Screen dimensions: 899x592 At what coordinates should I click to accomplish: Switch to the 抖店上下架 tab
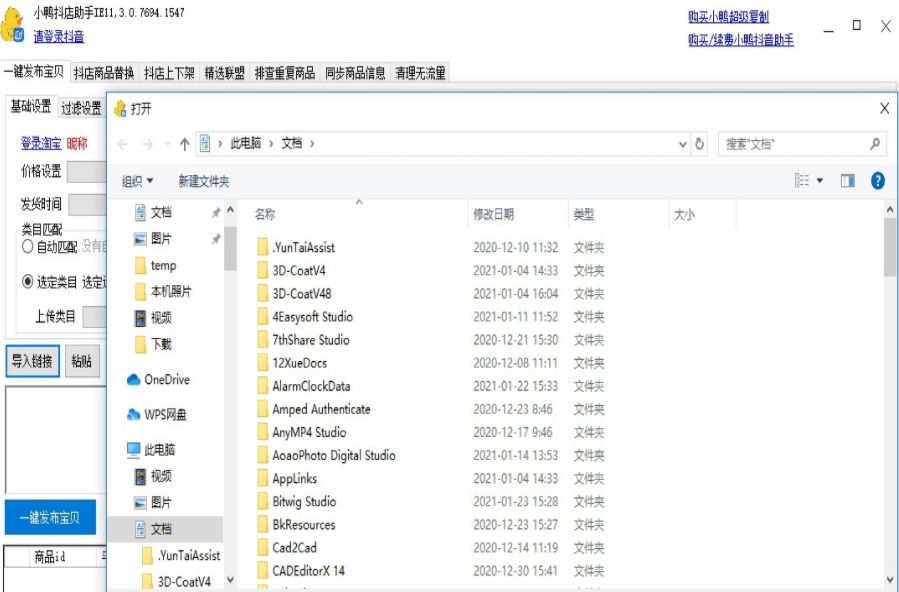169,73
